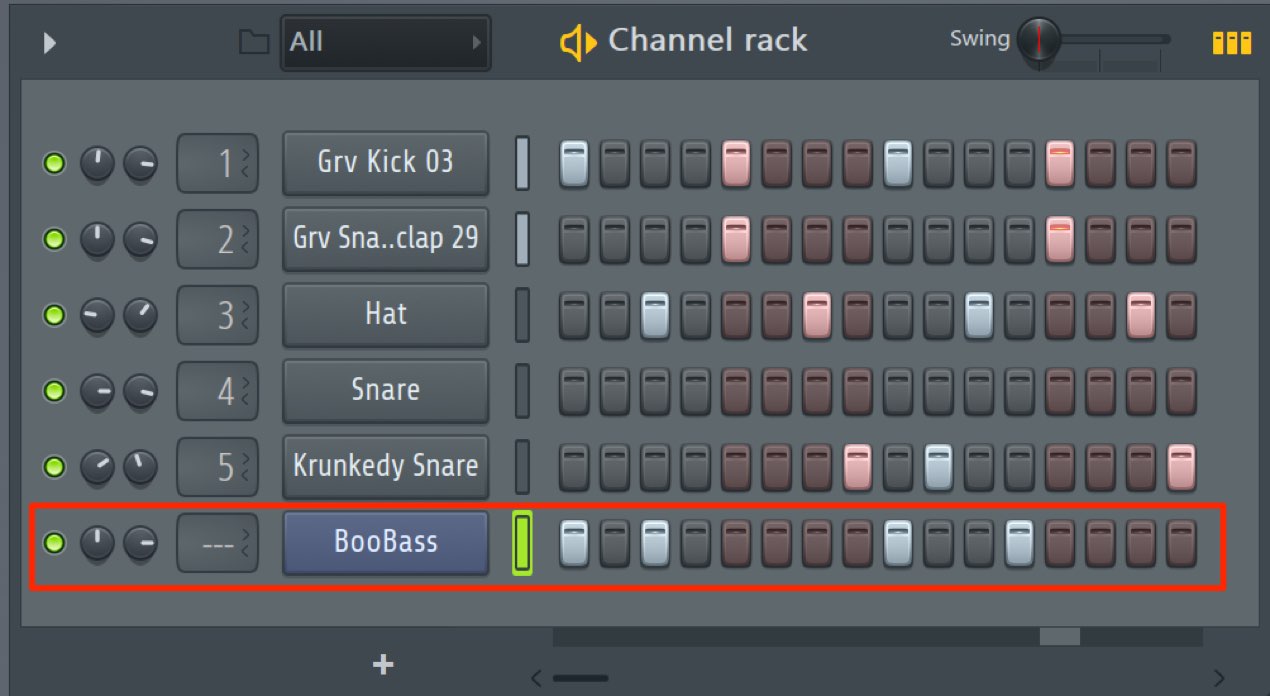Click the right scroll arrow at bottom

tap(1218, 678)
